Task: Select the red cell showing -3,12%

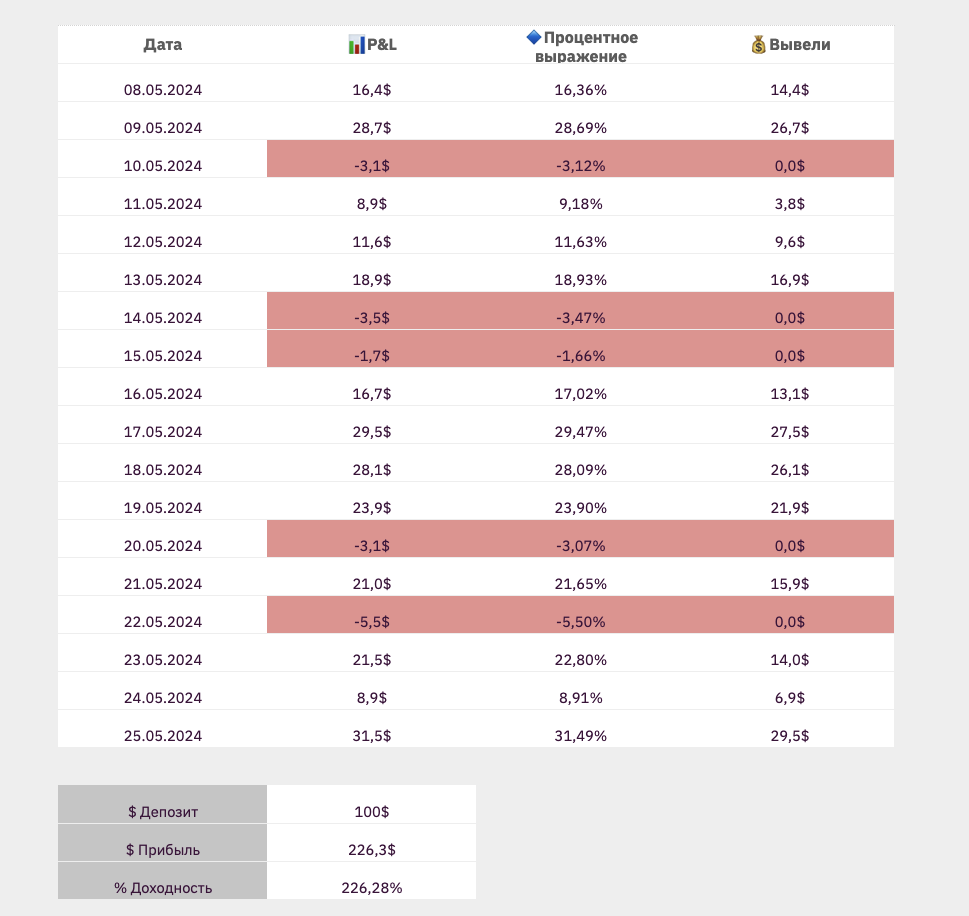Action: point(581,166)
